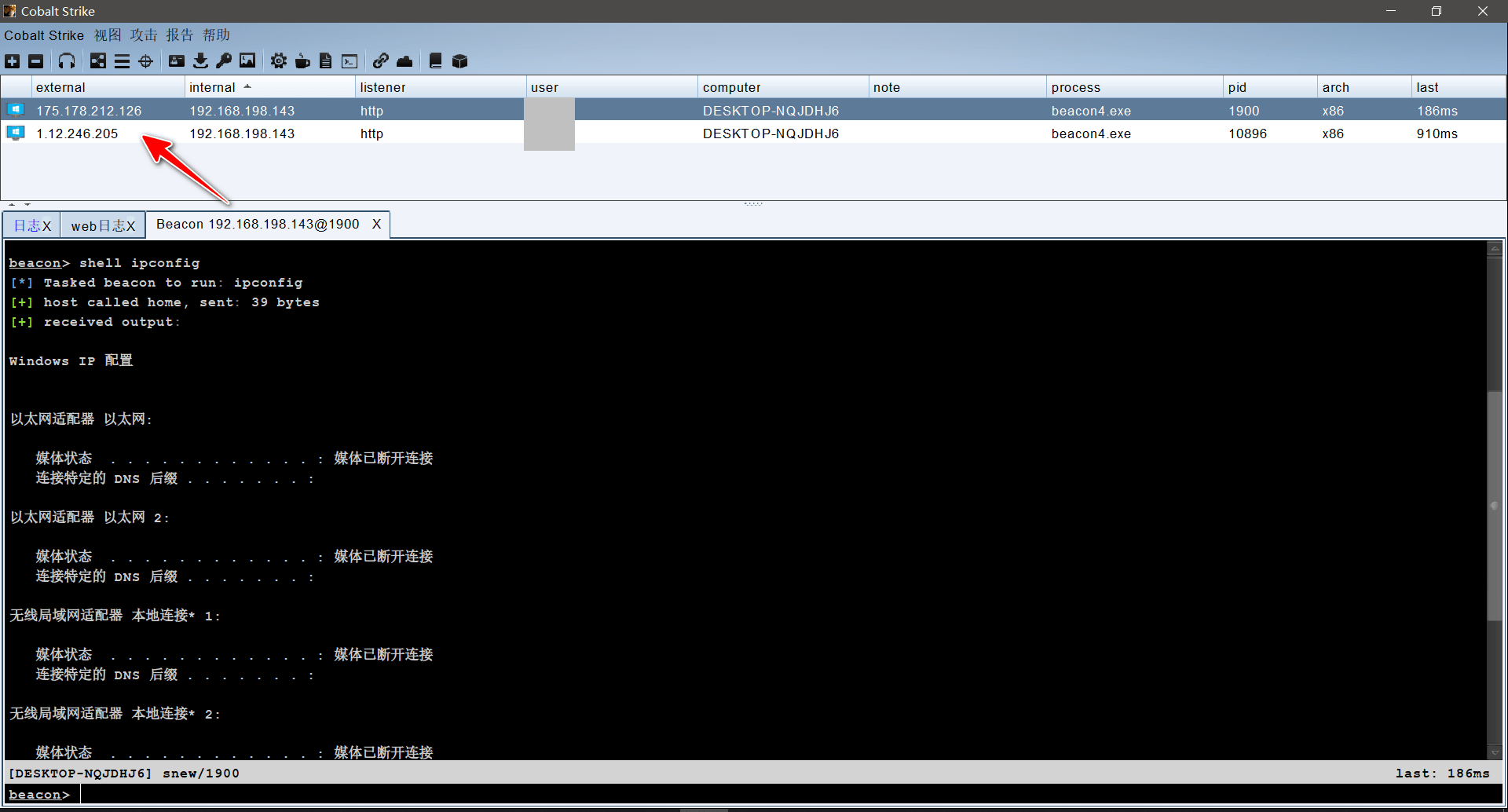Image resolution: width=1508 pixels, height=812 pixels.
Task: Switch to the pivot graph view icon
Action: (98, 61)
